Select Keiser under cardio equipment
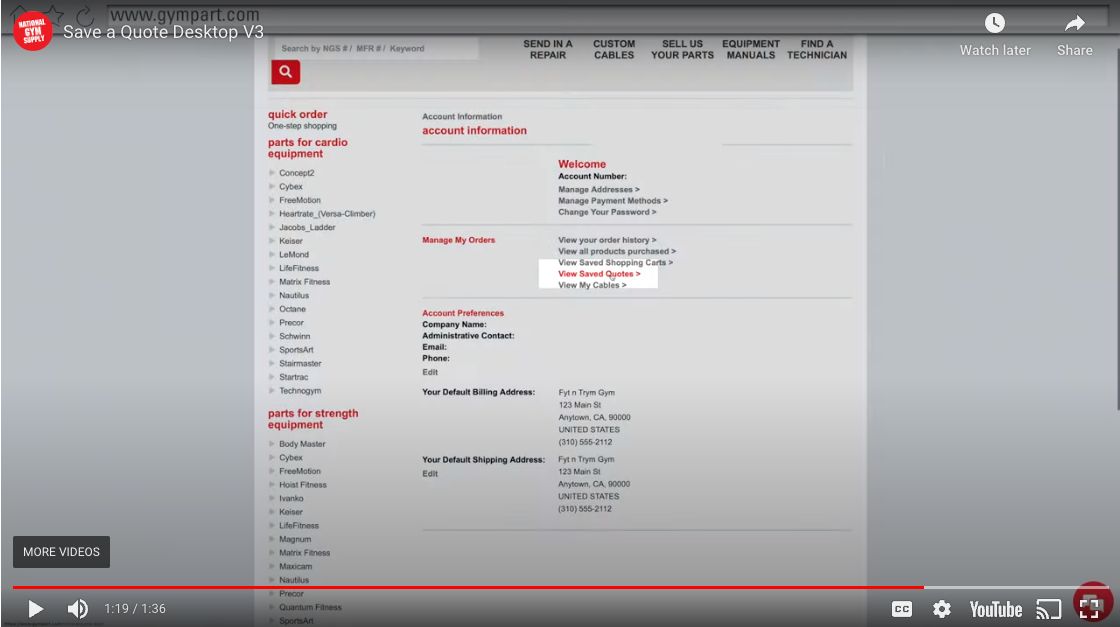 pyautogui.click(x=291, y=241)
